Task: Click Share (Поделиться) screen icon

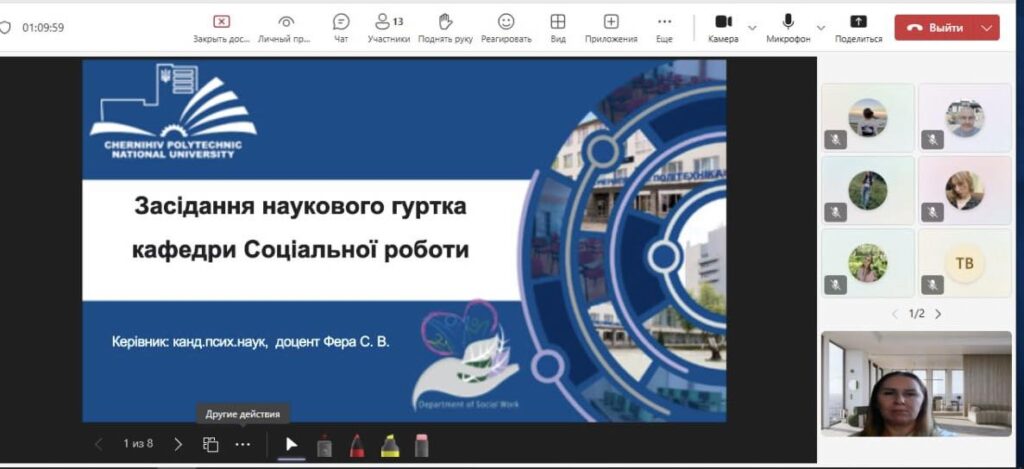Action: 858,26
